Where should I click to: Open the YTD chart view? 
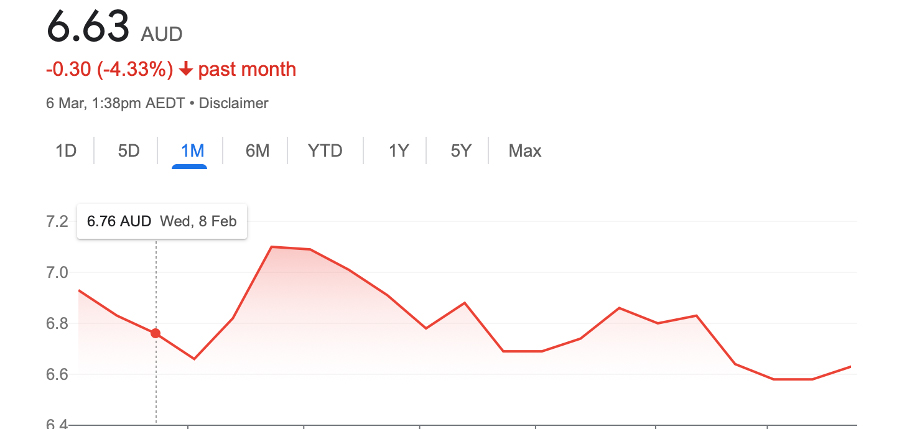325,151
